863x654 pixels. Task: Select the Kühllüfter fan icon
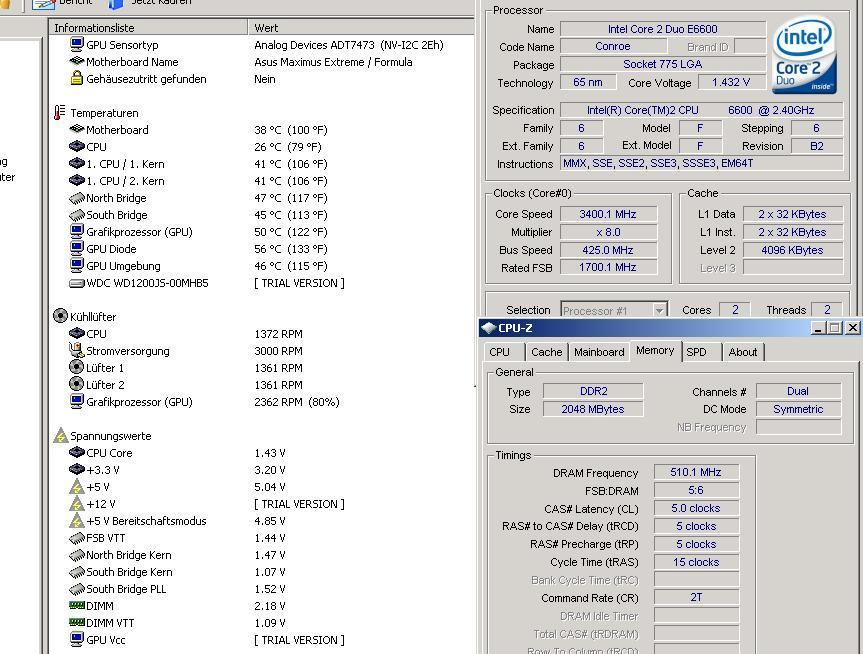(60, 316)
